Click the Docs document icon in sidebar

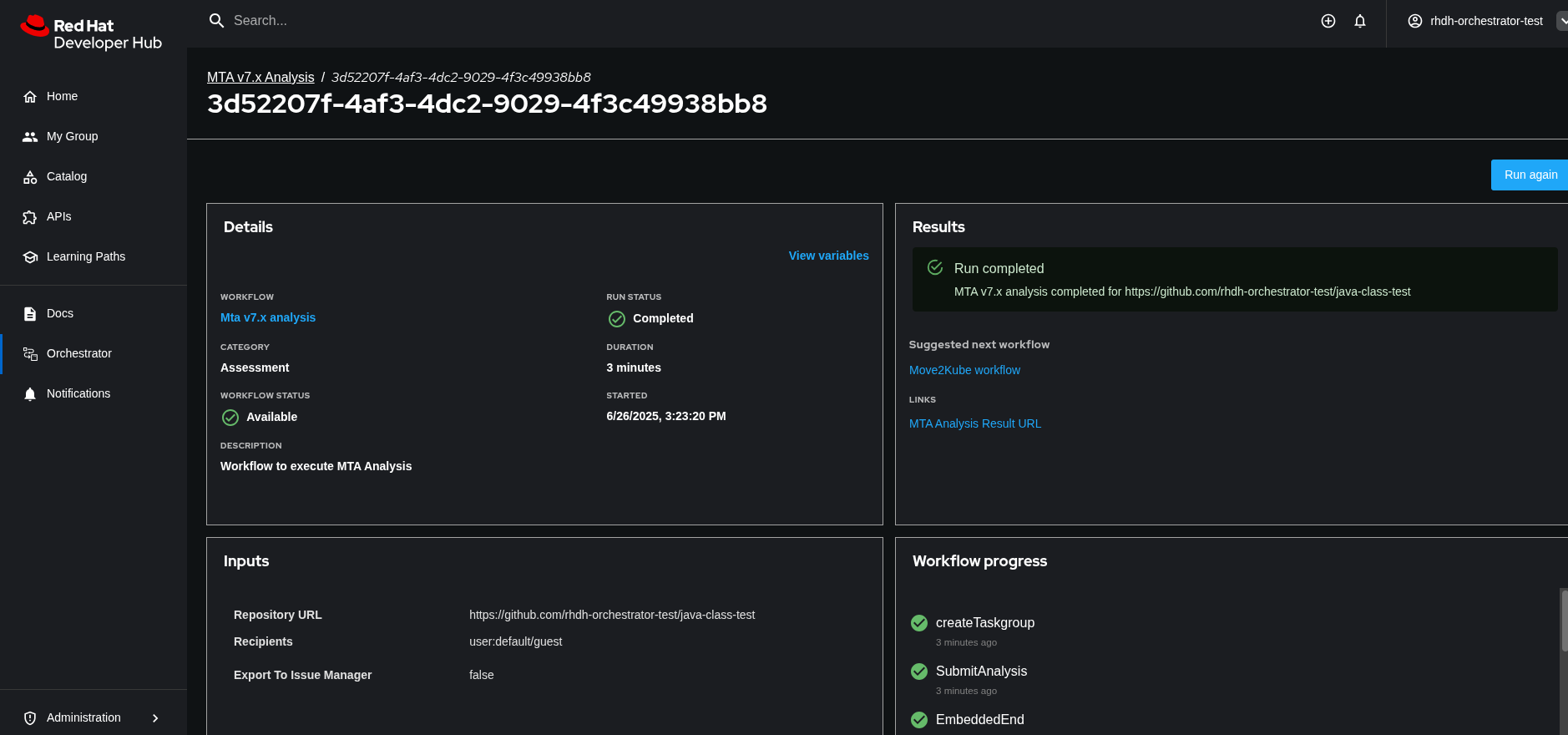point(30,314)
